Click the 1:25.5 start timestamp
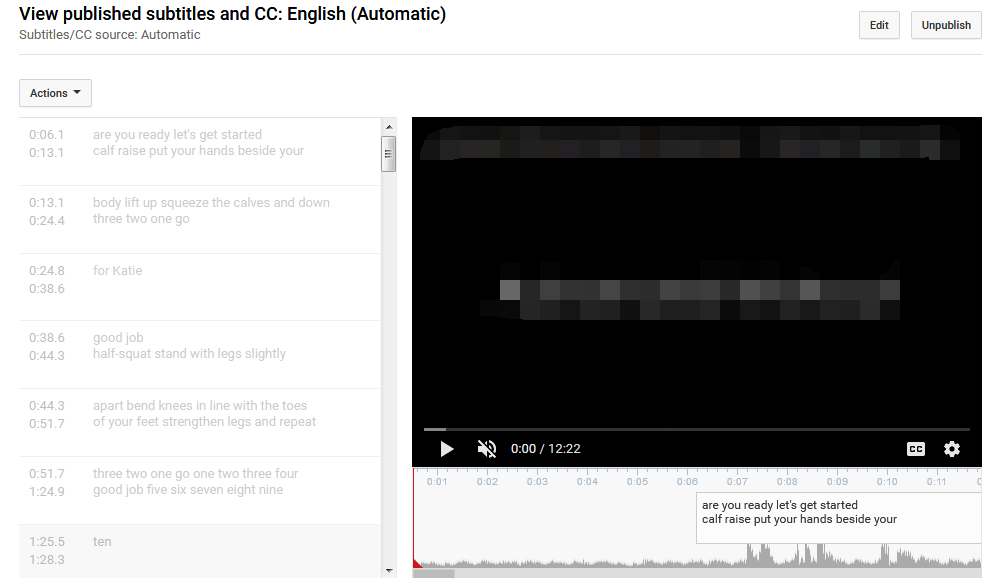991x578 pixels. tap(47, 542)
